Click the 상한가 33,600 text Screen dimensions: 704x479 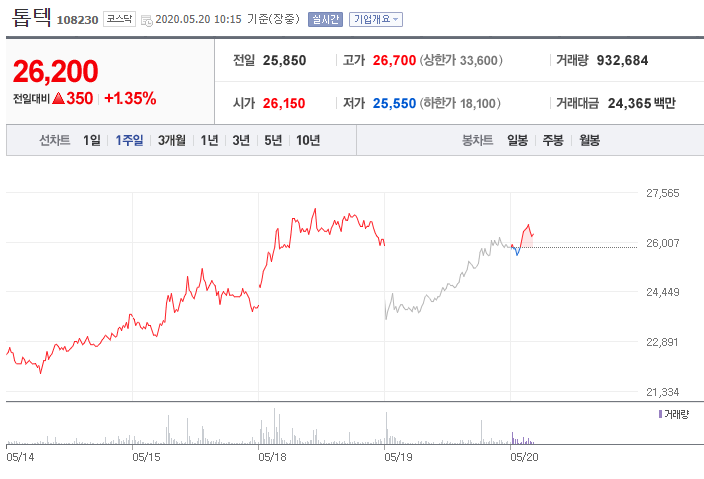pyautogui.click(x=461, y=60)
